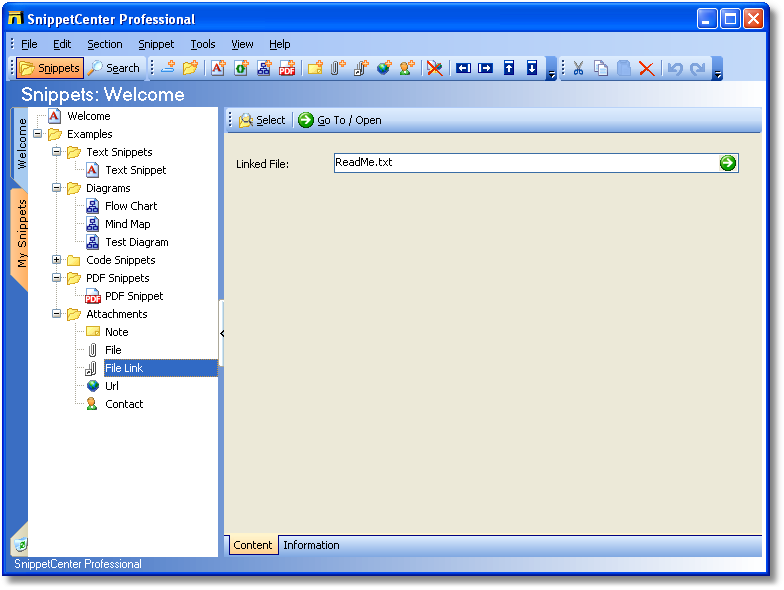The image size is (784, 590).
Task: Add a new text snippet
Action: coord(218,68)
